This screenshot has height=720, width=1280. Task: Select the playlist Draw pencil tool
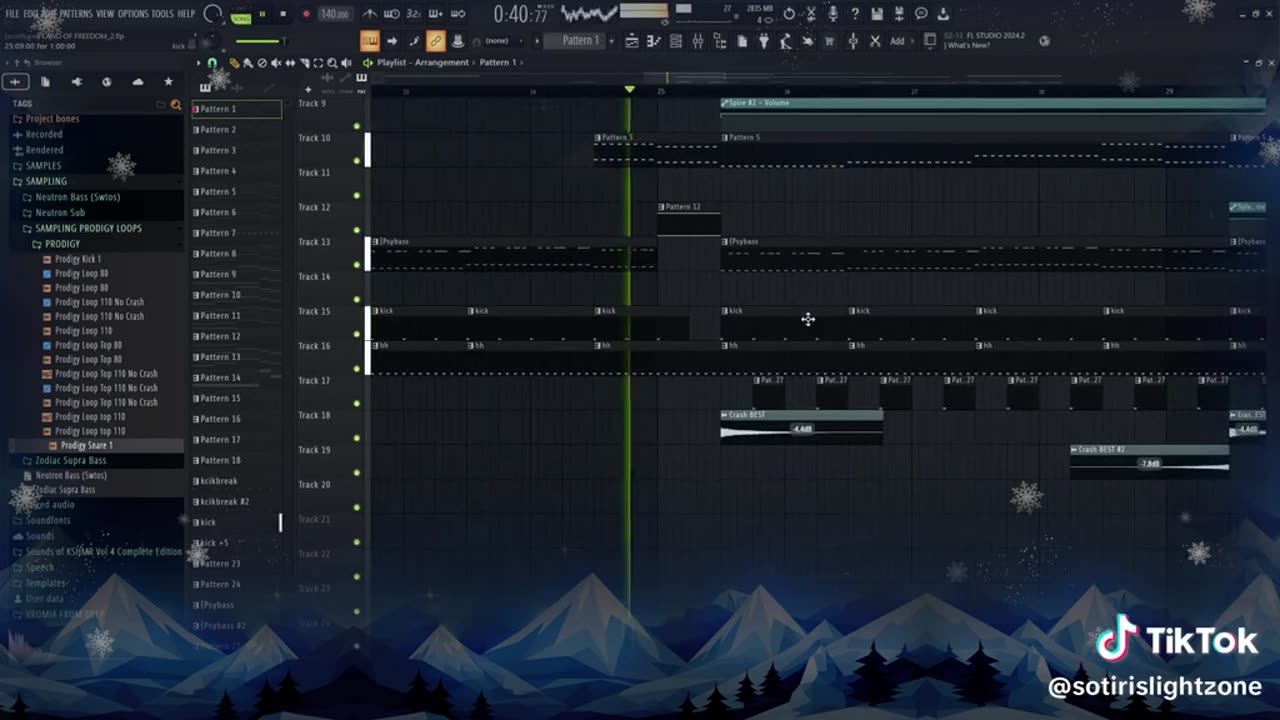(234, 62)
